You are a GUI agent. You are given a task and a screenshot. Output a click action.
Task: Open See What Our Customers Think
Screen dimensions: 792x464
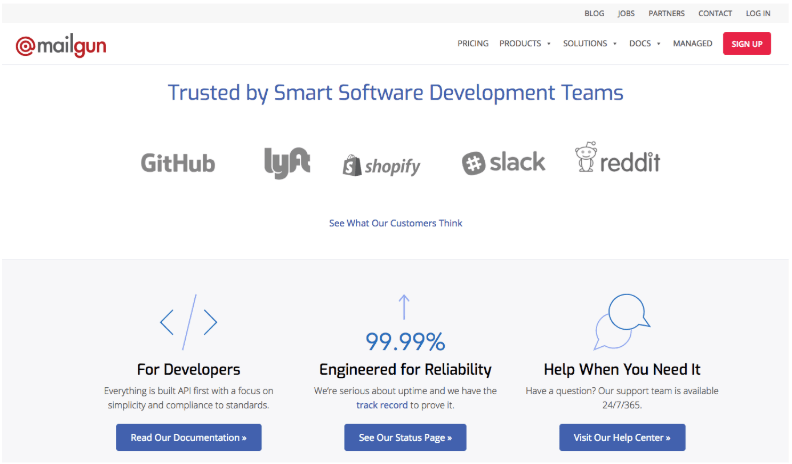[x=395, y=223]
